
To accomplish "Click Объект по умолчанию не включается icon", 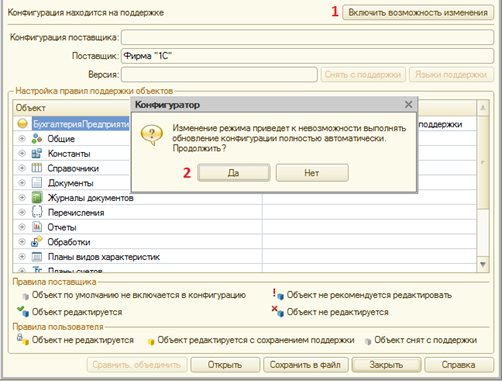I will point(25,296).
